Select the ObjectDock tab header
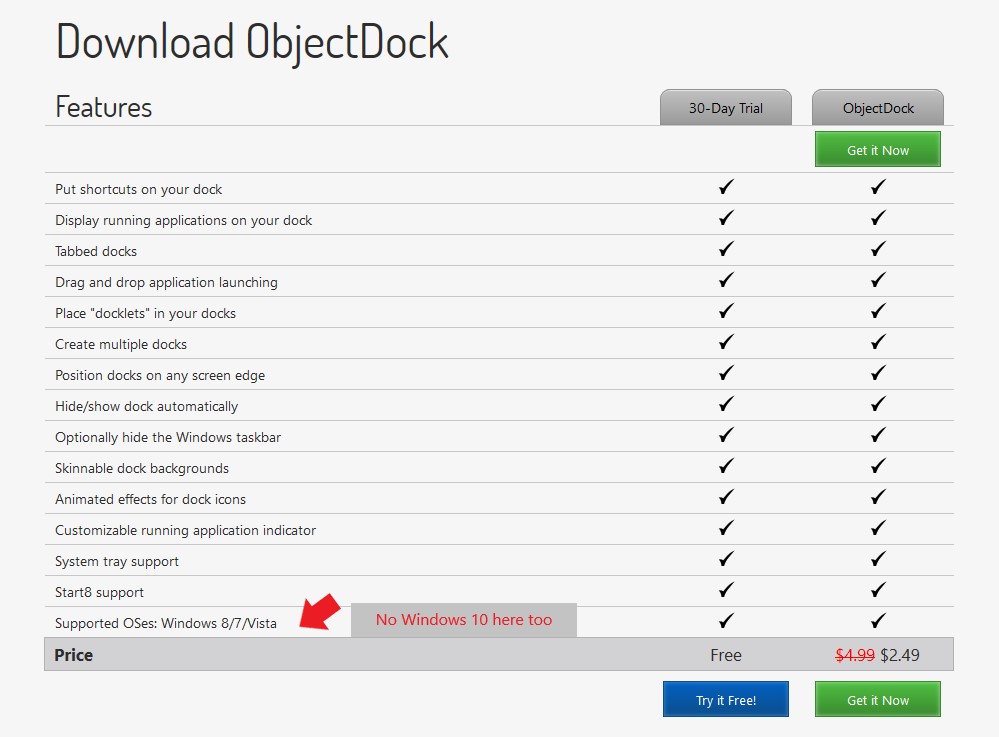 pos(877,108)
